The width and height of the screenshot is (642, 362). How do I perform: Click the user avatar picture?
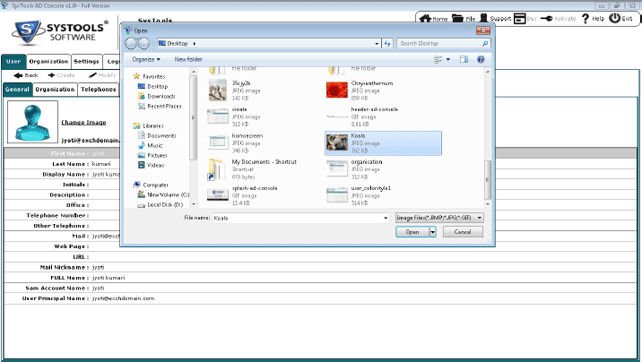32,122
